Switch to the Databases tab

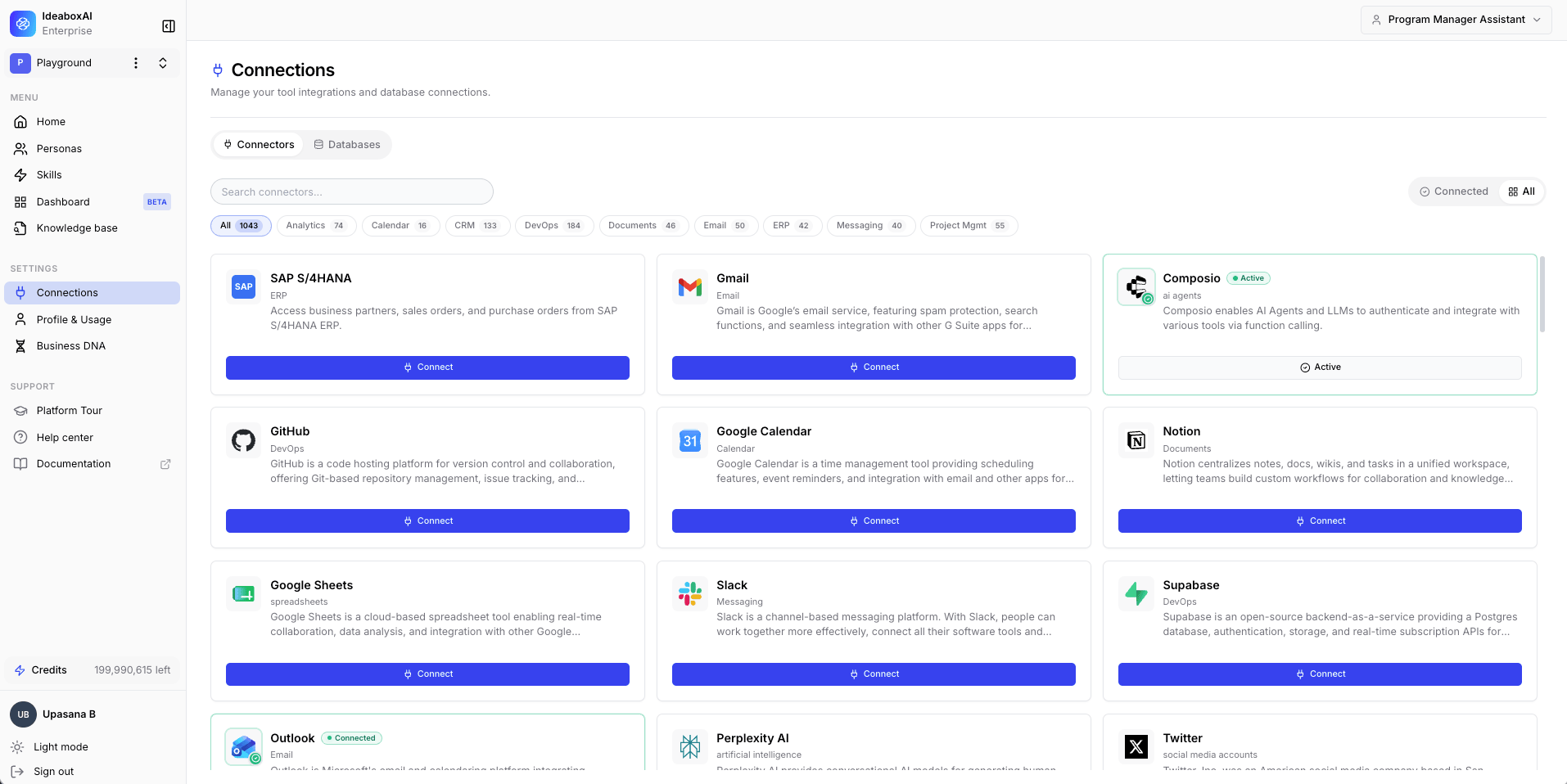coord(346,145)
